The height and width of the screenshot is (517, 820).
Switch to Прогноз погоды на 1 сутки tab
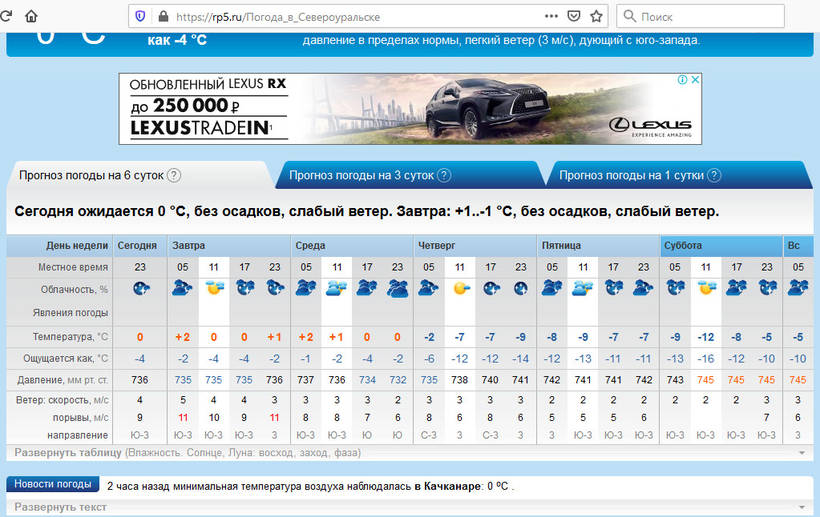tap(630, 175)
